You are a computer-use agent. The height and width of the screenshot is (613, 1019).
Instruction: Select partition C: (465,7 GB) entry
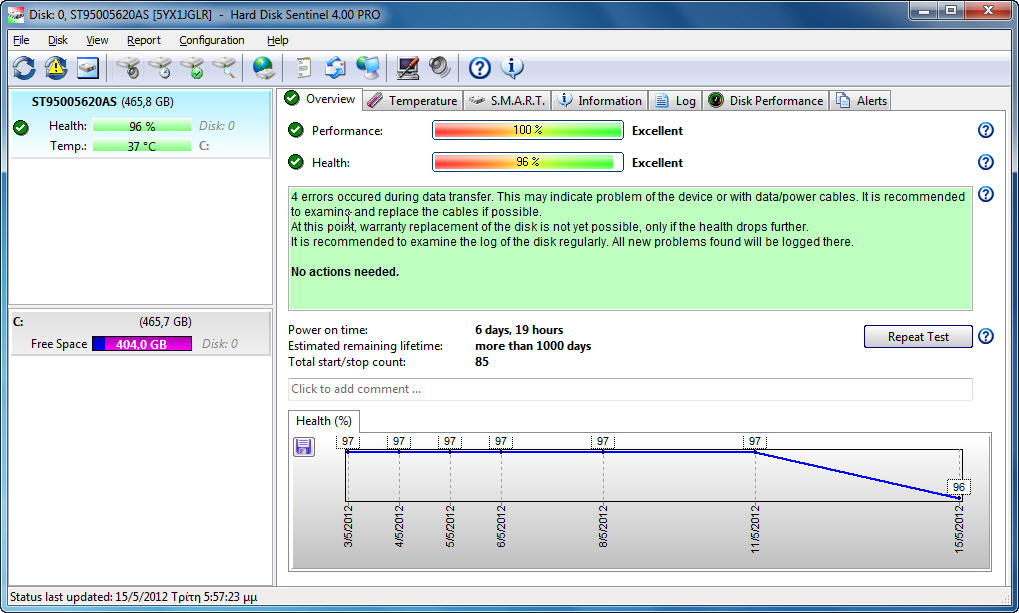pyautogui.click(x=140, y=333)
